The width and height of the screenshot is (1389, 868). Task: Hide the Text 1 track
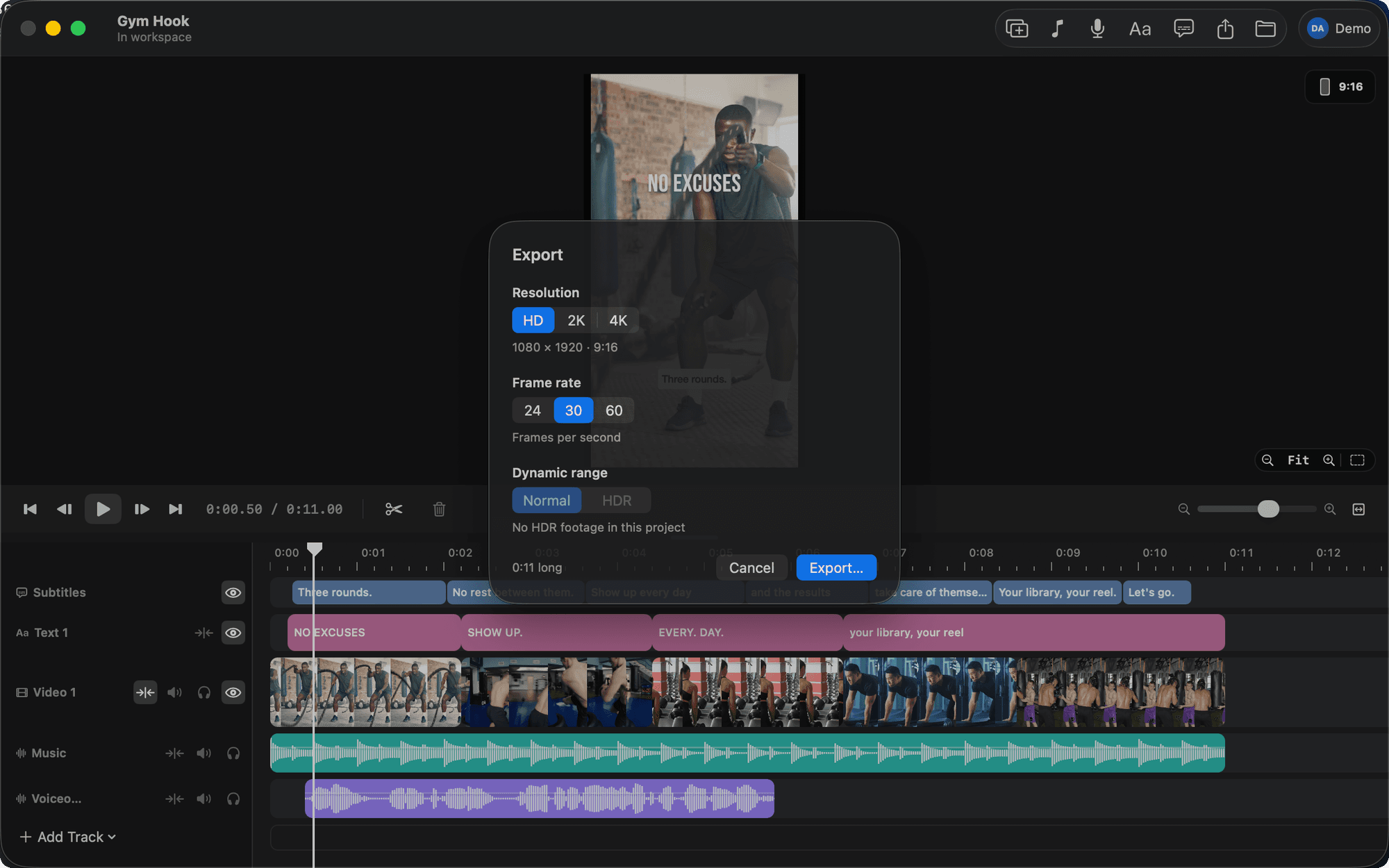(x=233, y=633)
